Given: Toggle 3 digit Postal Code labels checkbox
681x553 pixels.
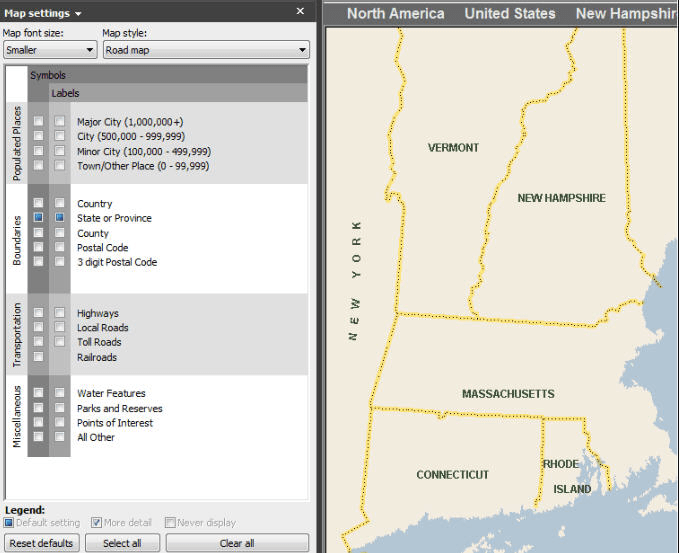Looking at the screenshot, I should click(60, 262).
